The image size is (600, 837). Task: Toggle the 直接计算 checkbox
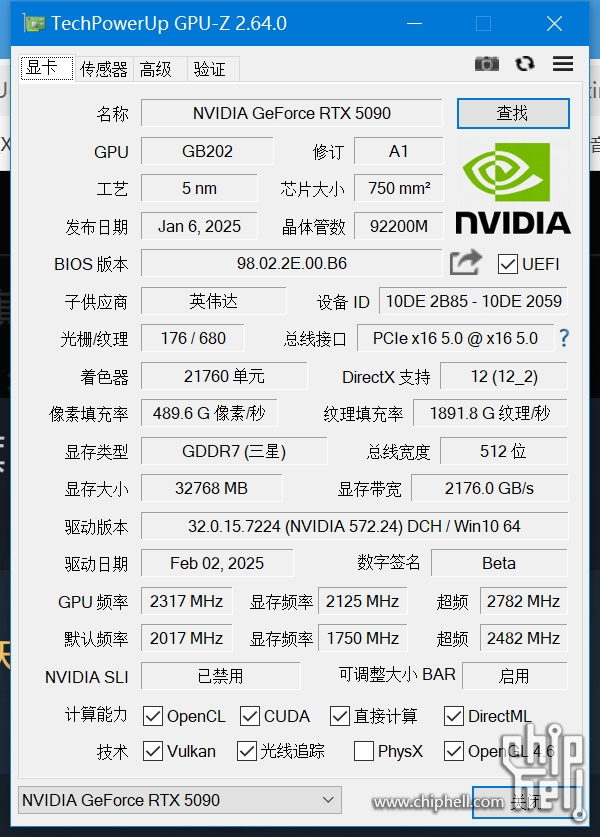coord(340,716)
